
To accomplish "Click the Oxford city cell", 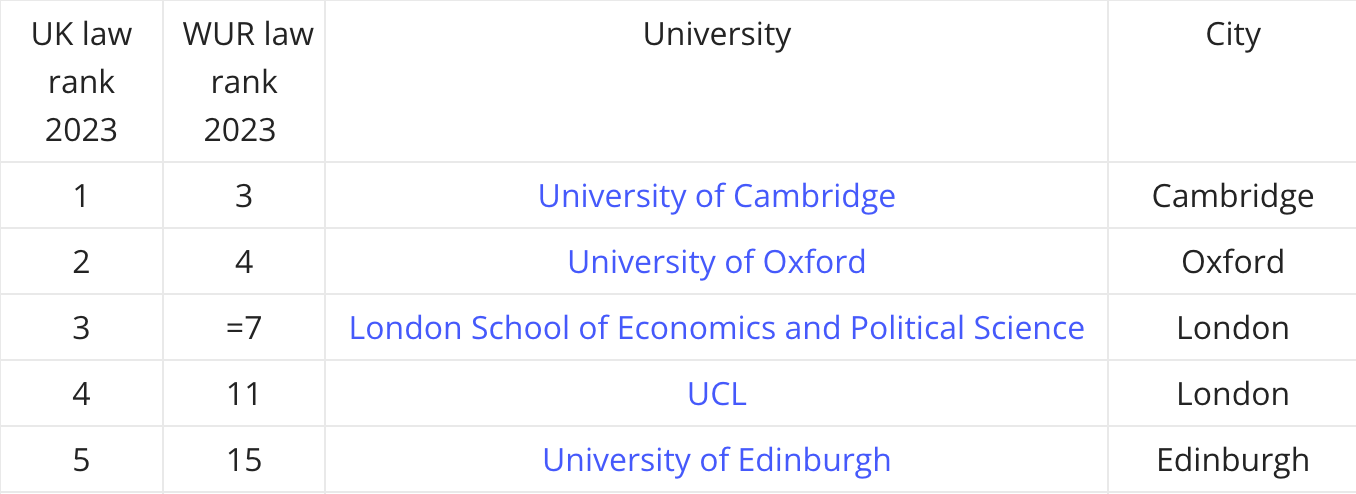I will coord(1233,261).
